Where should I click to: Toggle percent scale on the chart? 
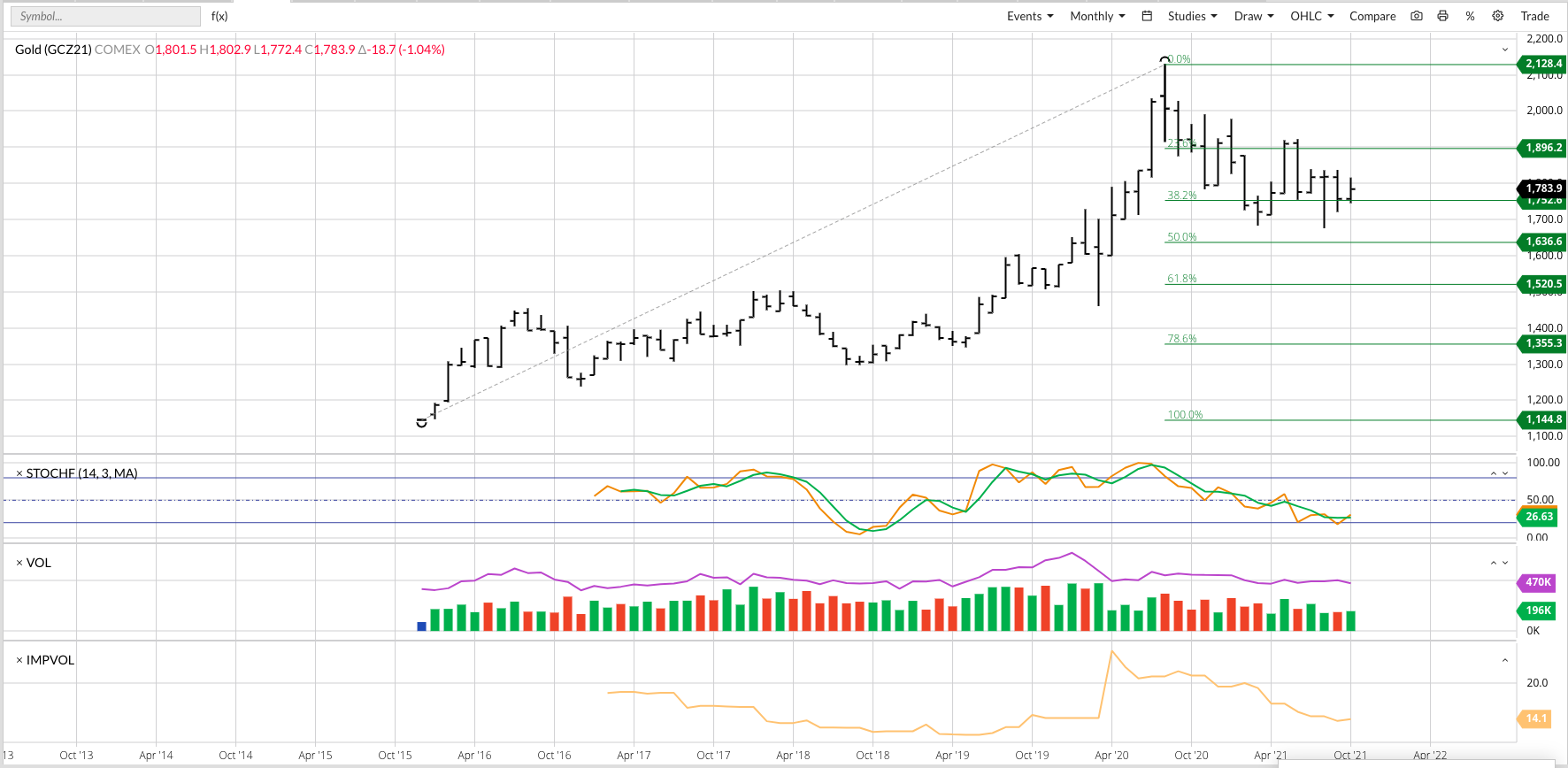coord(1470,16)
